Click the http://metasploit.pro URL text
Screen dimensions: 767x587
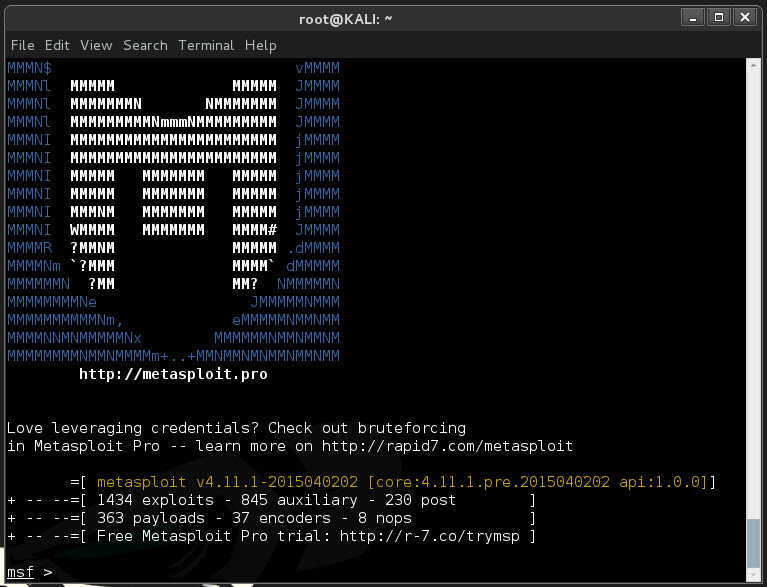coord(173,374)
